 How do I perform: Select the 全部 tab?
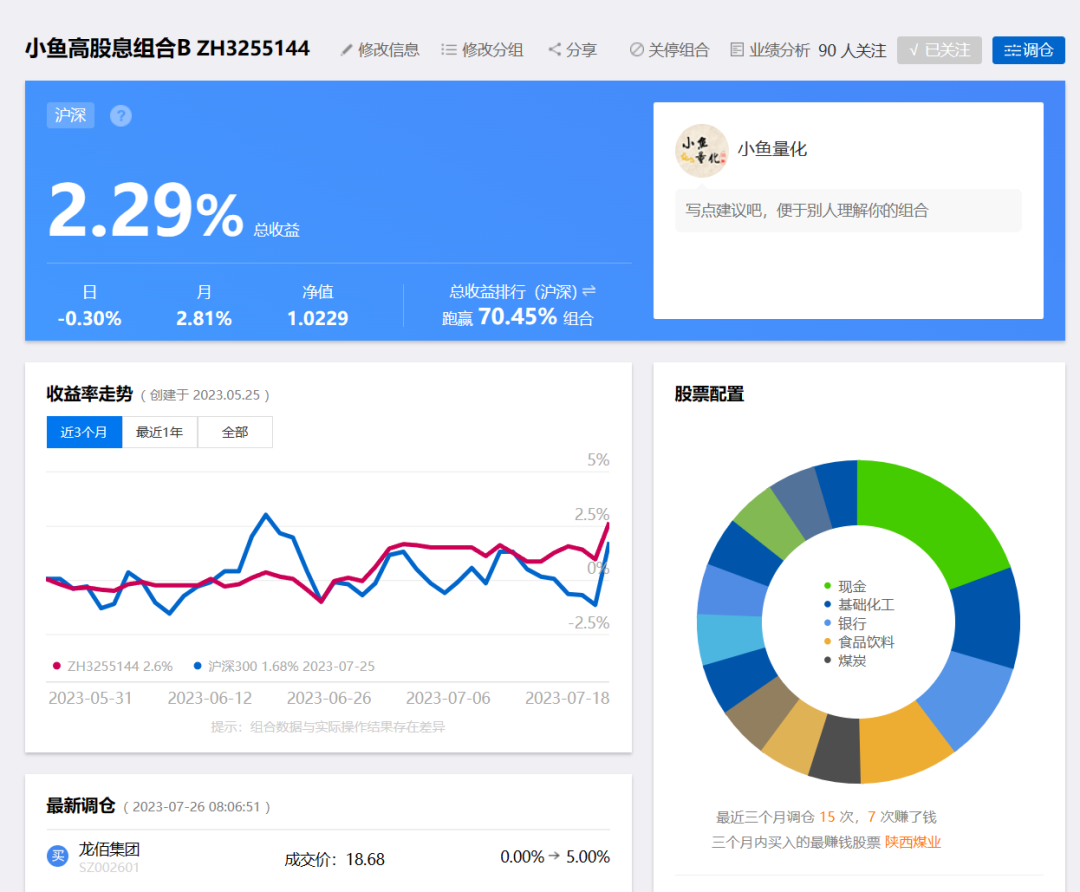pos(235,432)
